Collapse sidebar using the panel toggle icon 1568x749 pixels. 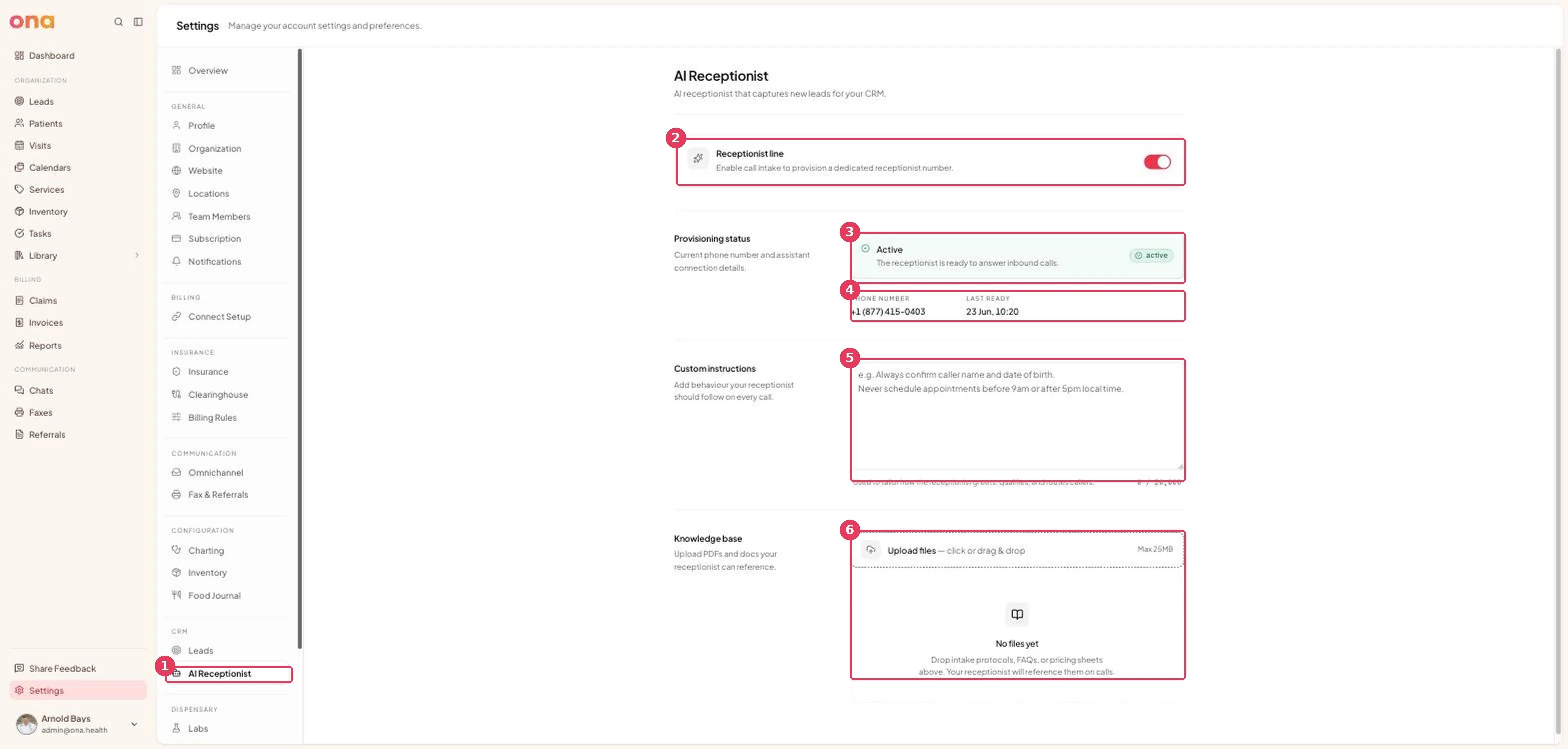tap(139, 22)
